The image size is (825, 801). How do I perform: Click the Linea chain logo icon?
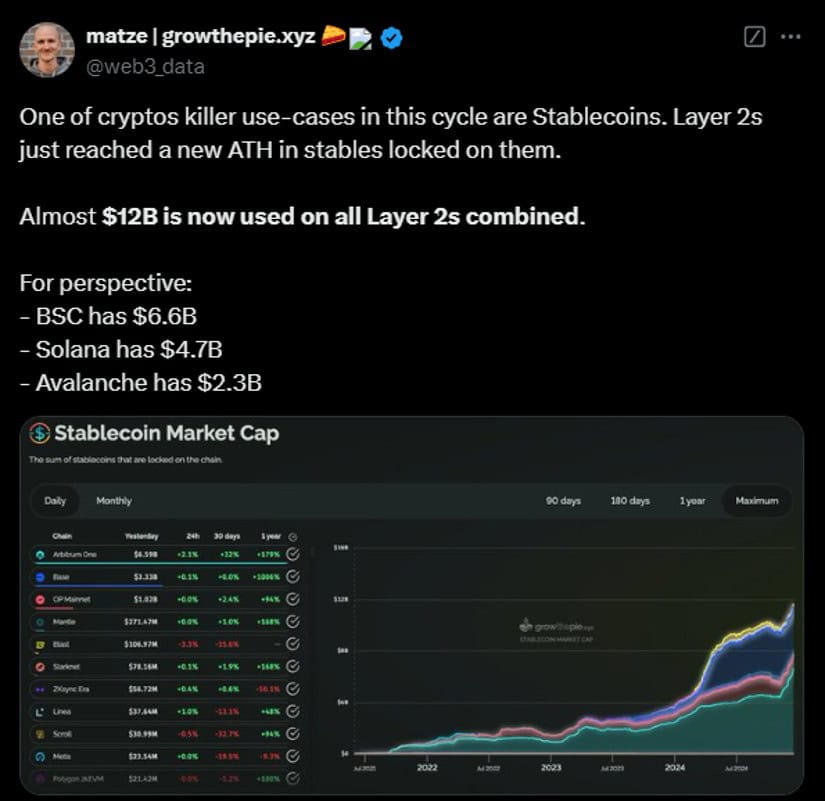[x=40, y=712]
